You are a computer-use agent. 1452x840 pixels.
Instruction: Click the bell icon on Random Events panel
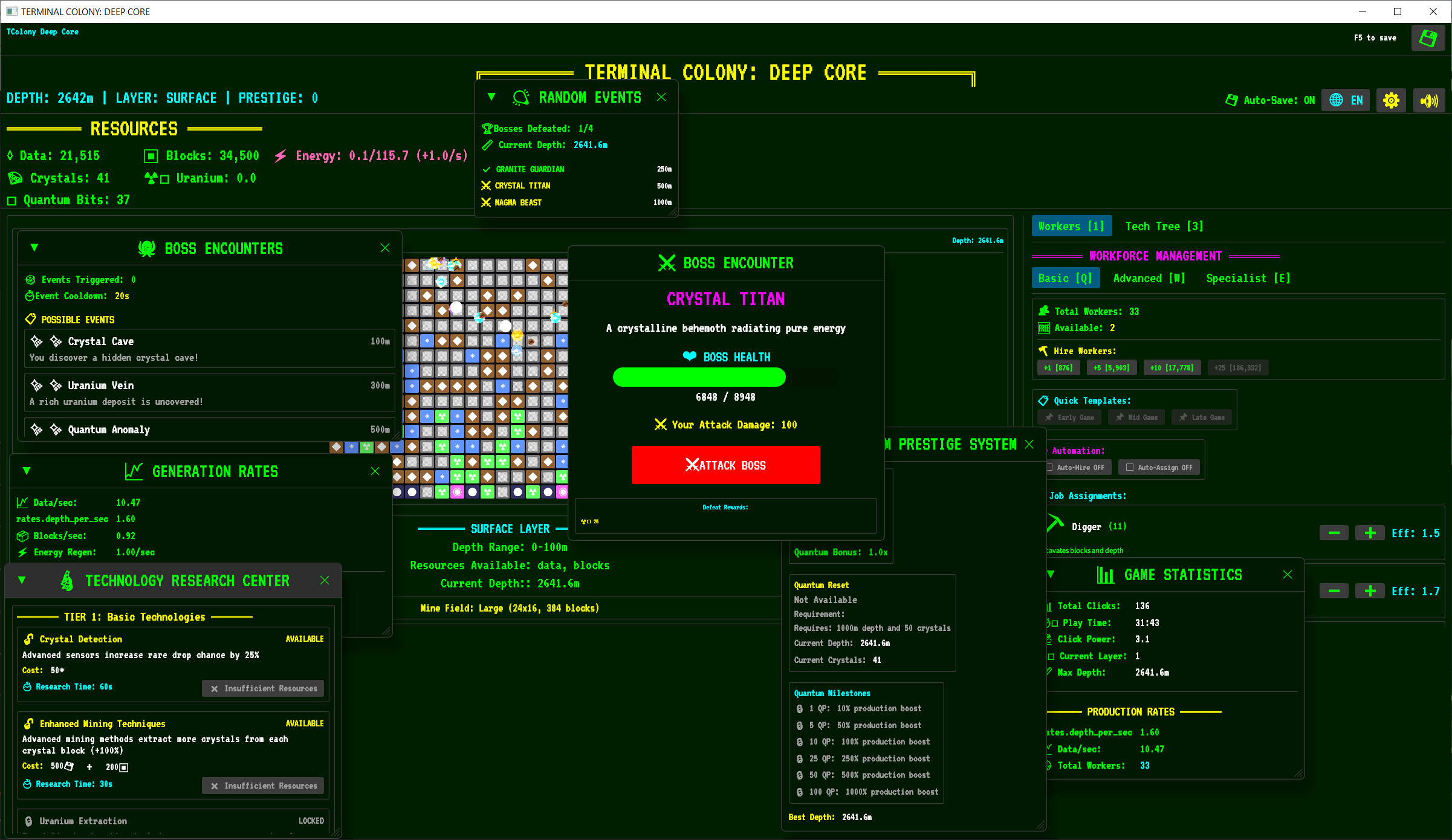coord(520,97)
